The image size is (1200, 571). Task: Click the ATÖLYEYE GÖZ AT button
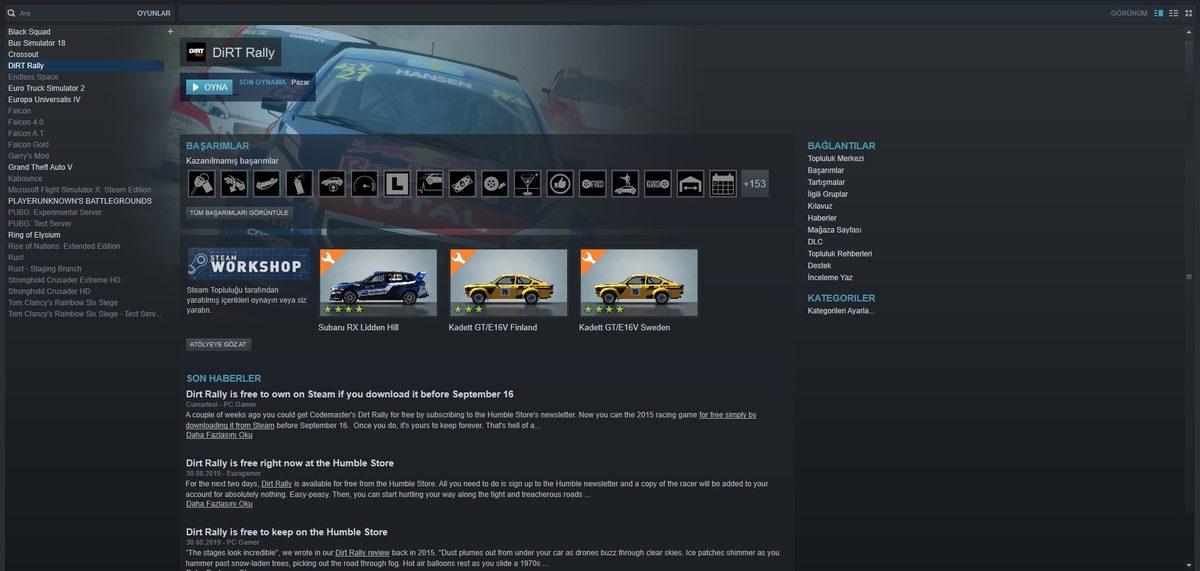tap(218, 344)
